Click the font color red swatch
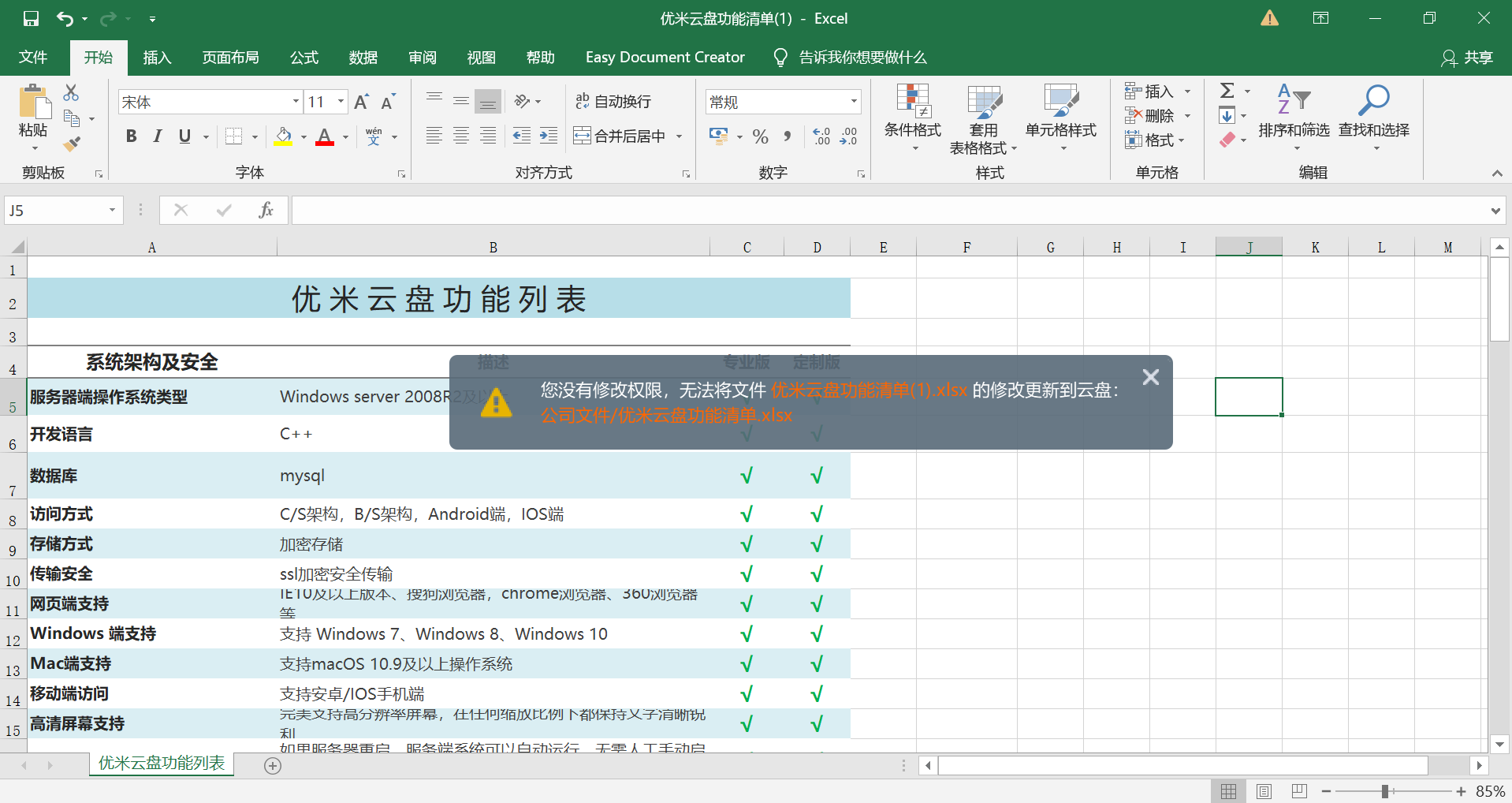The height and width of the screenshot is (803, 1512). coord(325,136)
